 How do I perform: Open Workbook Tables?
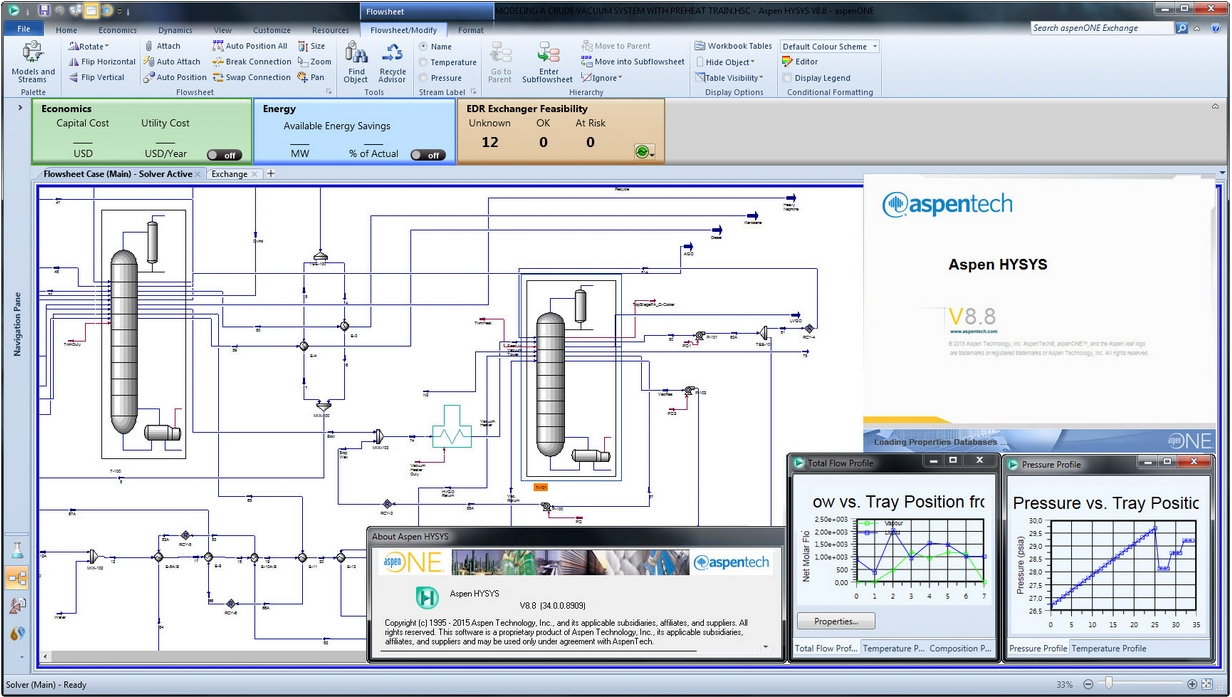click(732, 46)
